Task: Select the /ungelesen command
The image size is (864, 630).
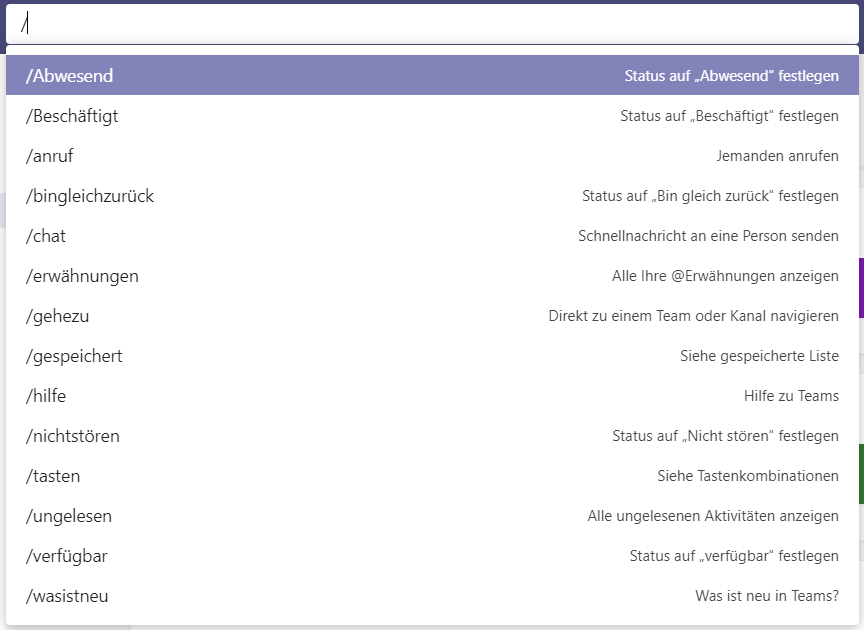Action: (x=432, y=516)
